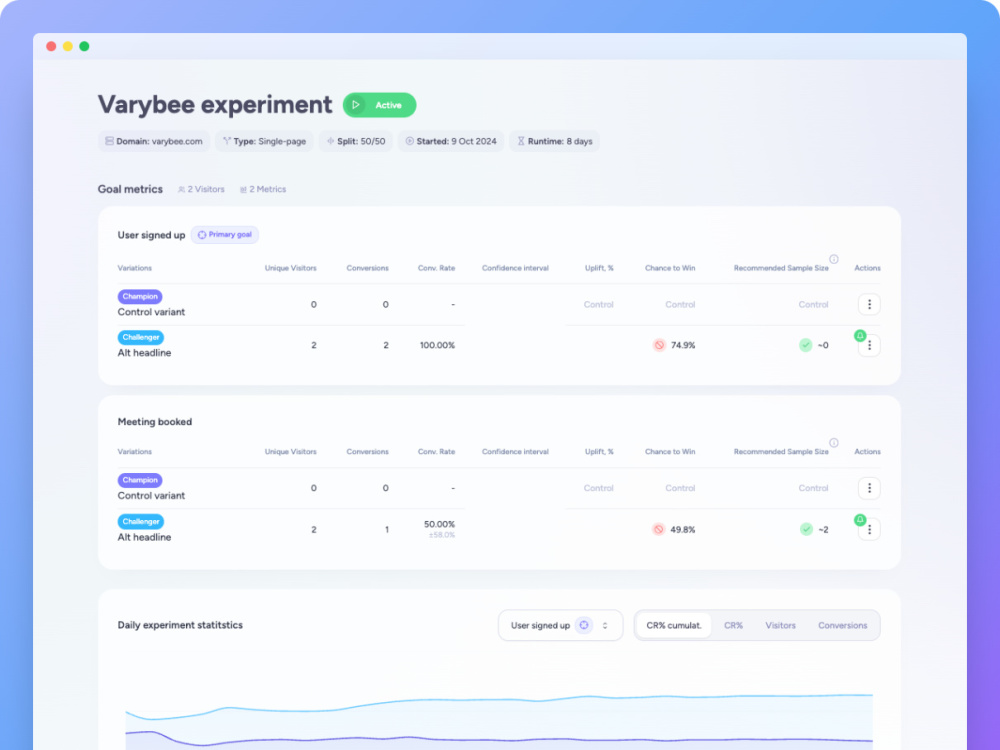Viewport: 1000px width, 750px height.
Task: Click the Chance to Win header in User signed up table
Action: click(670, 268)
